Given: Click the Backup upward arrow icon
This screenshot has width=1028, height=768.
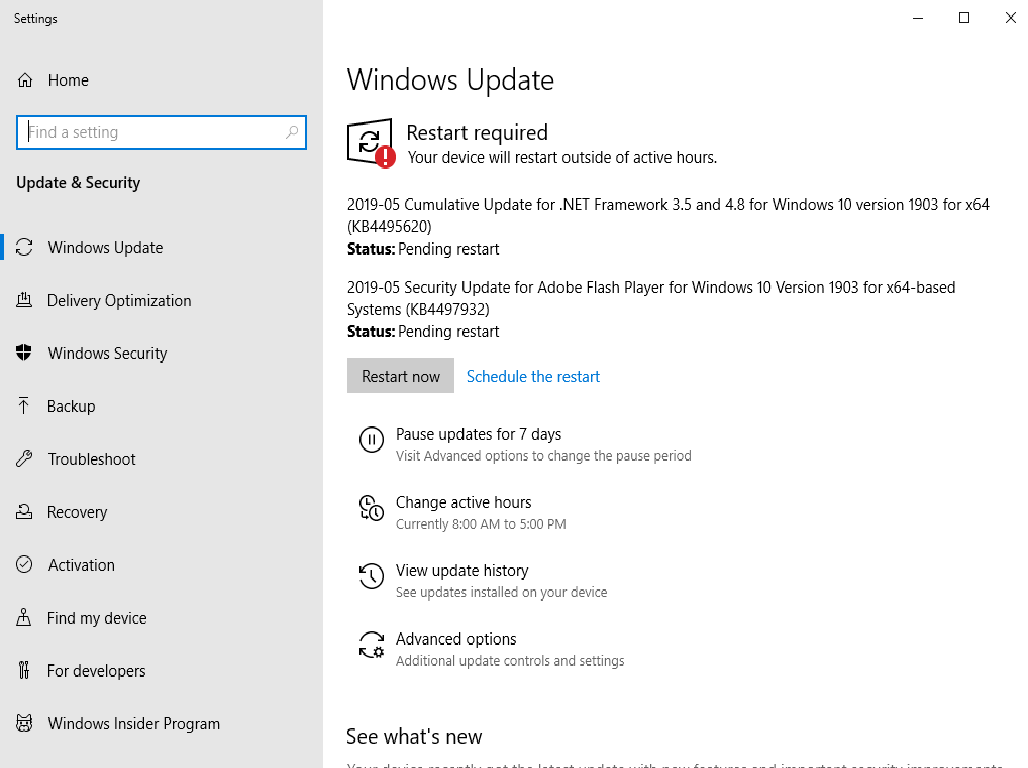Looking at the screenshot, I should [24, 406].
